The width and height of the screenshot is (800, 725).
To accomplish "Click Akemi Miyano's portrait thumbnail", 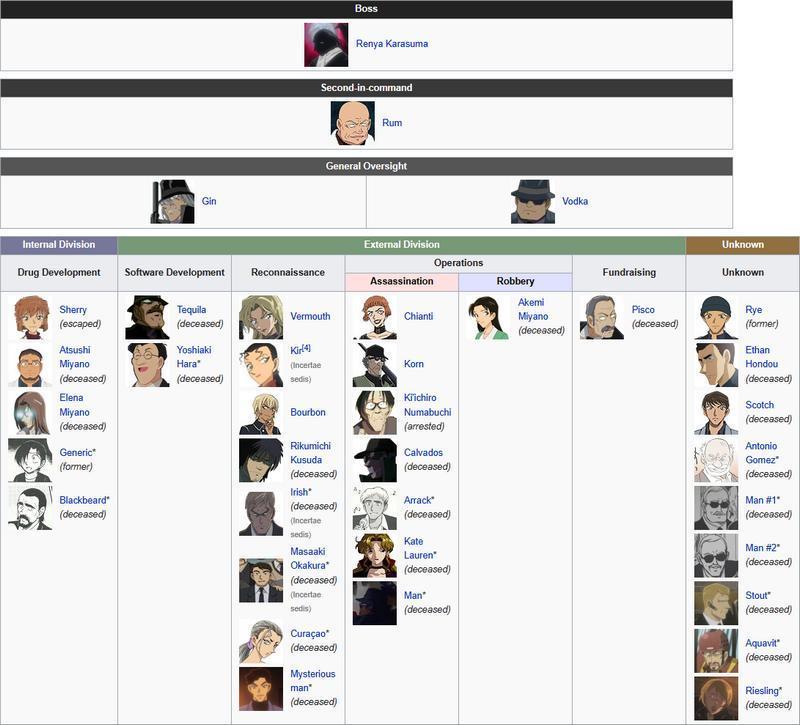I will [x=488, y=317].
